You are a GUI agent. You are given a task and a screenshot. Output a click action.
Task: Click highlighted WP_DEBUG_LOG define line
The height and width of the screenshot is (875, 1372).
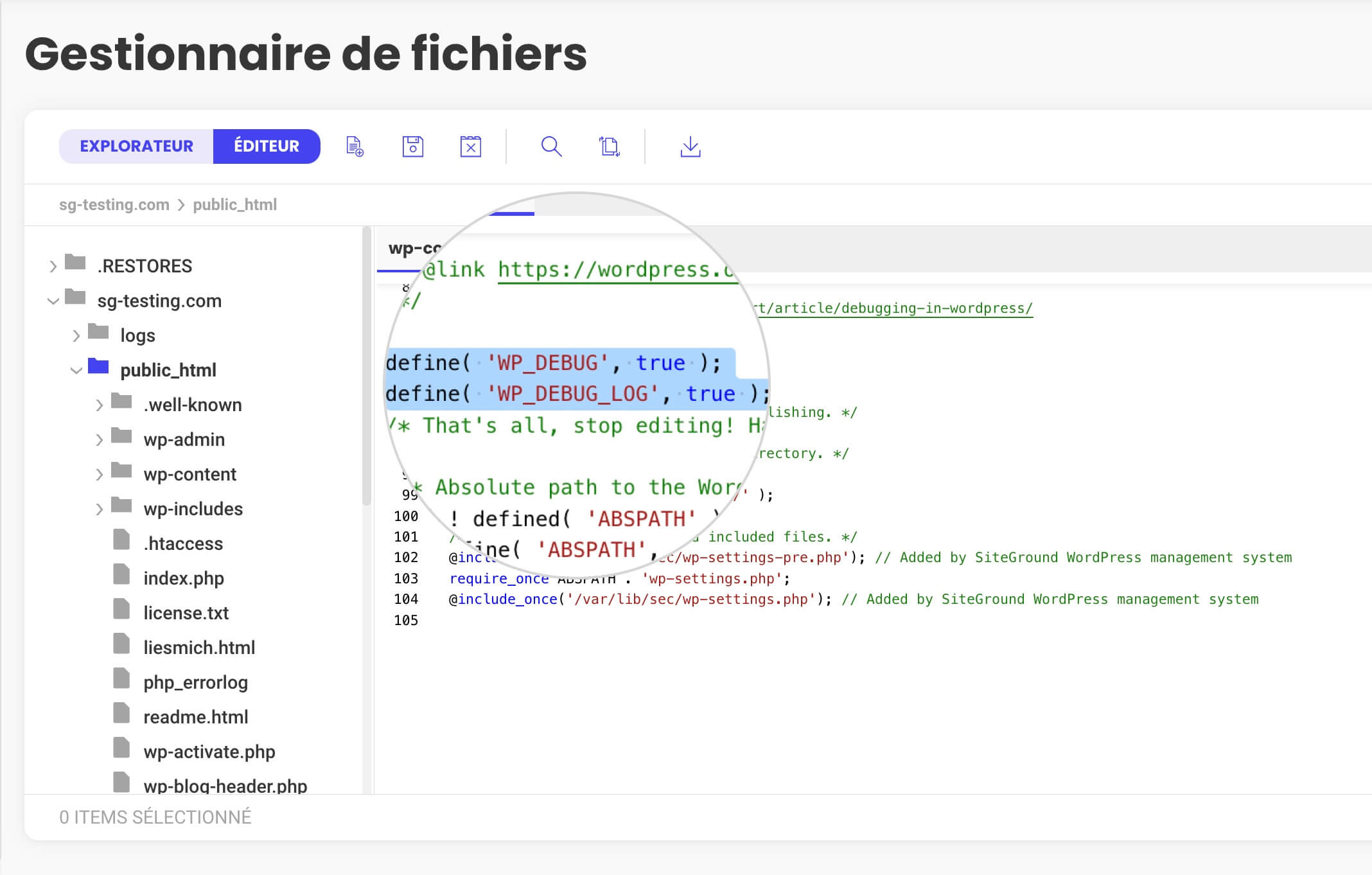pyautogui.click(x=577, y=394)
